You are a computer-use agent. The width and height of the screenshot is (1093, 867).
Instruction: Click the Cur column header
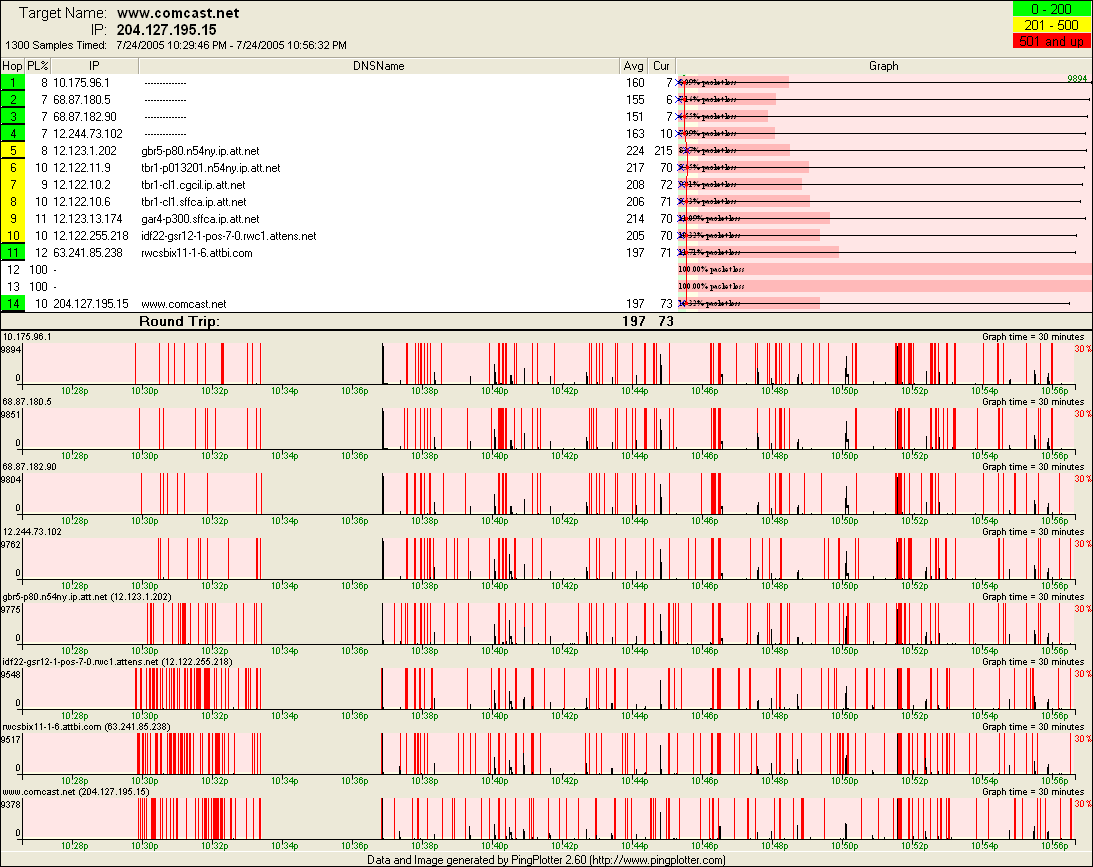tap(662, 66)
